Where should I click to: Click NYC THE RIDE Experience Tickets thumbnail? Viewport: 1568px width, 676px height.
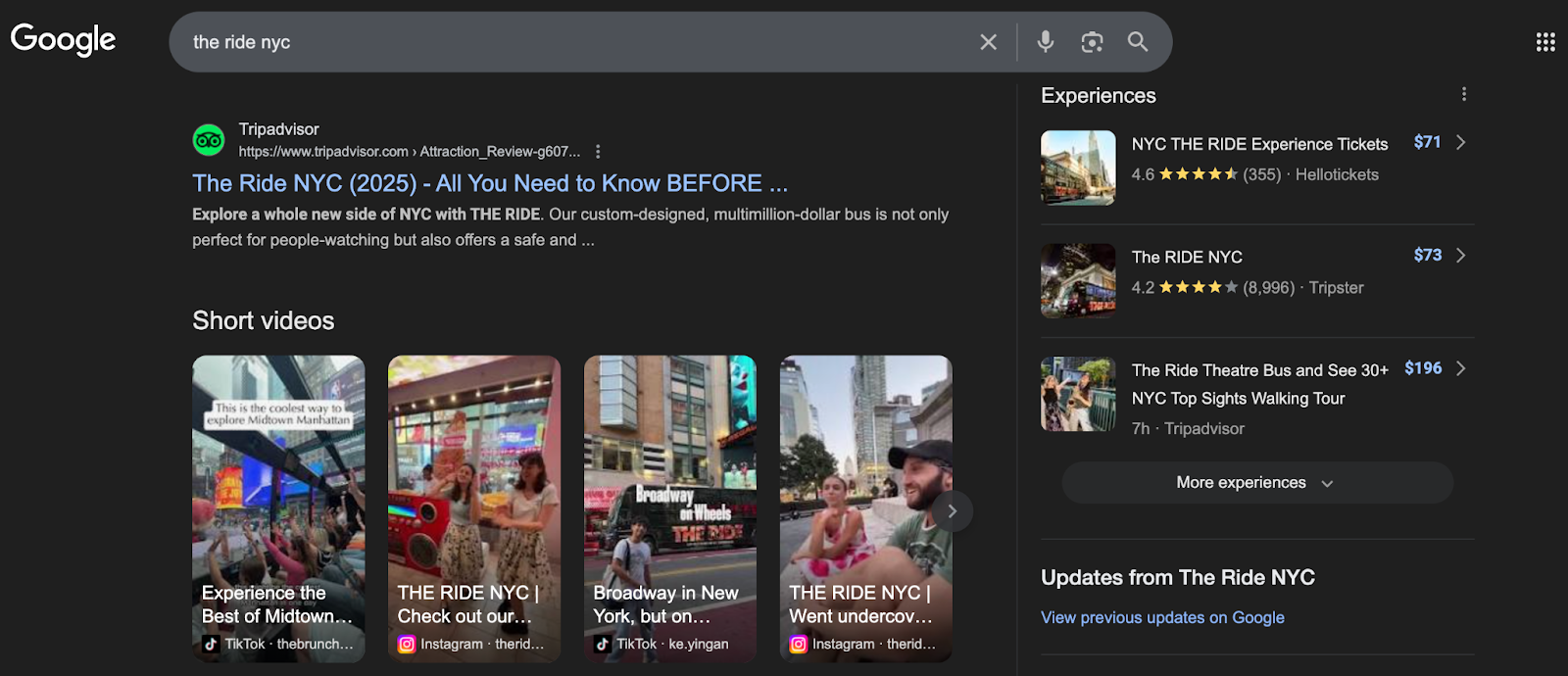1078,168
